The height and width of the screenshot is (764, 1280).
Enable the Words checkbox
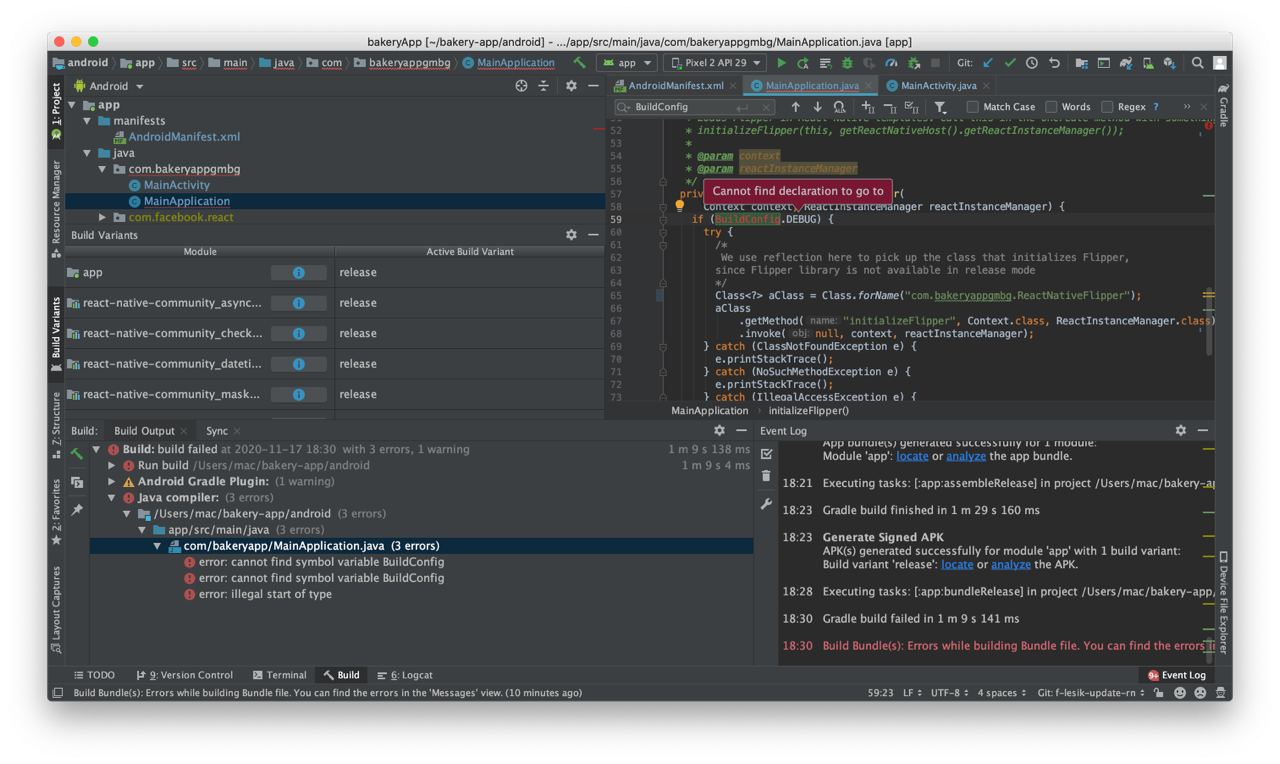(x=1051, y=106)
